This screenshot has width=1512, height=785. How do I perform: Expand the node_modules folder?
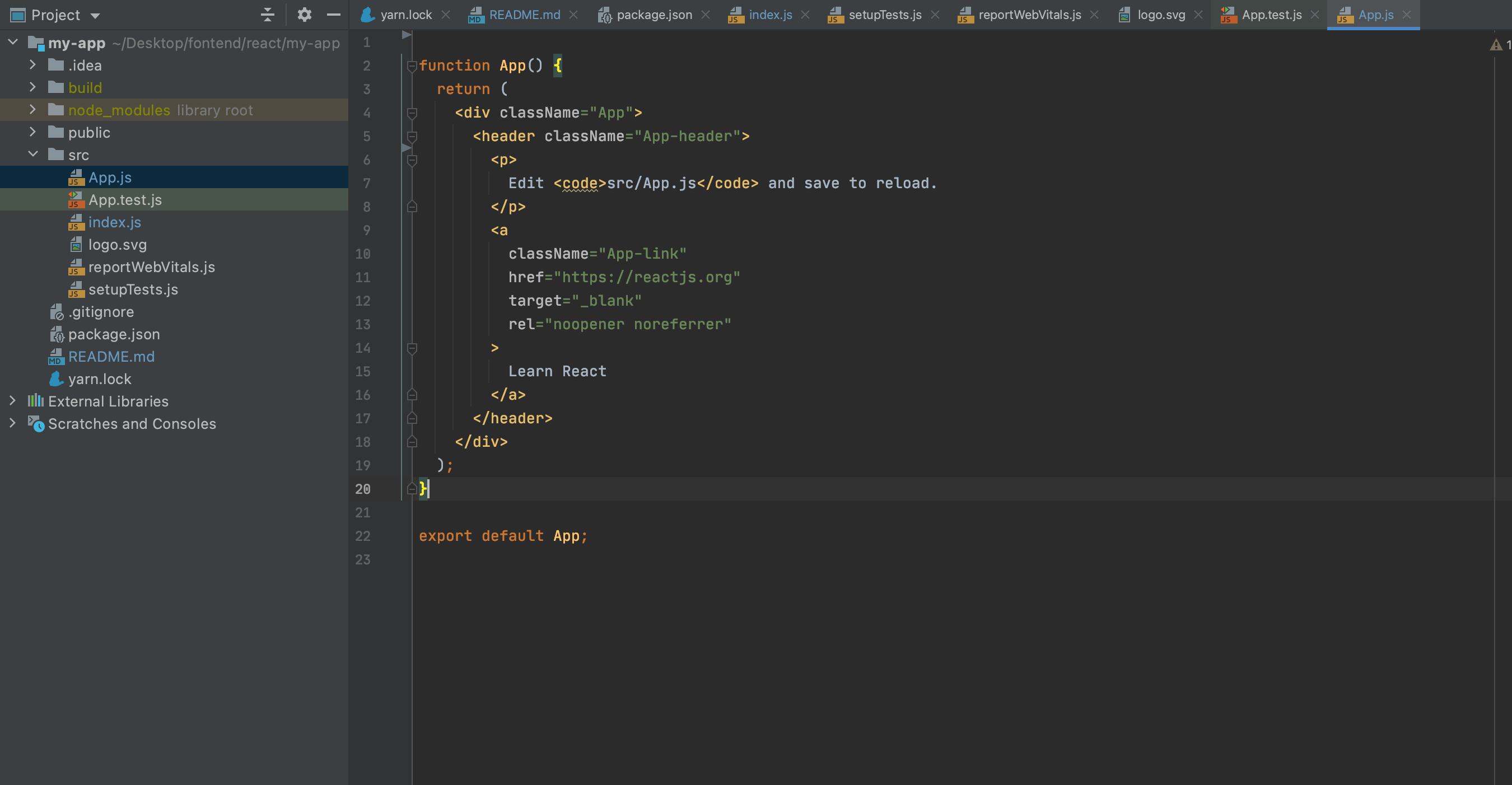pos(33,110)
